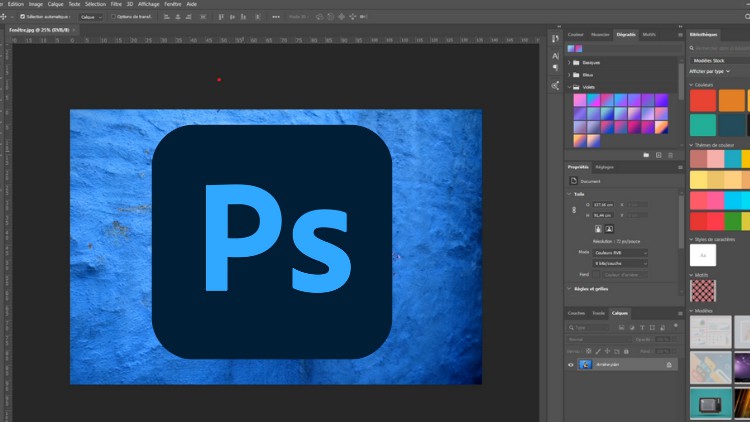Open the Calque dropdown in options bar
This screenshot has height=422, width=750.
pyautogui.click(x=91, y=17)
